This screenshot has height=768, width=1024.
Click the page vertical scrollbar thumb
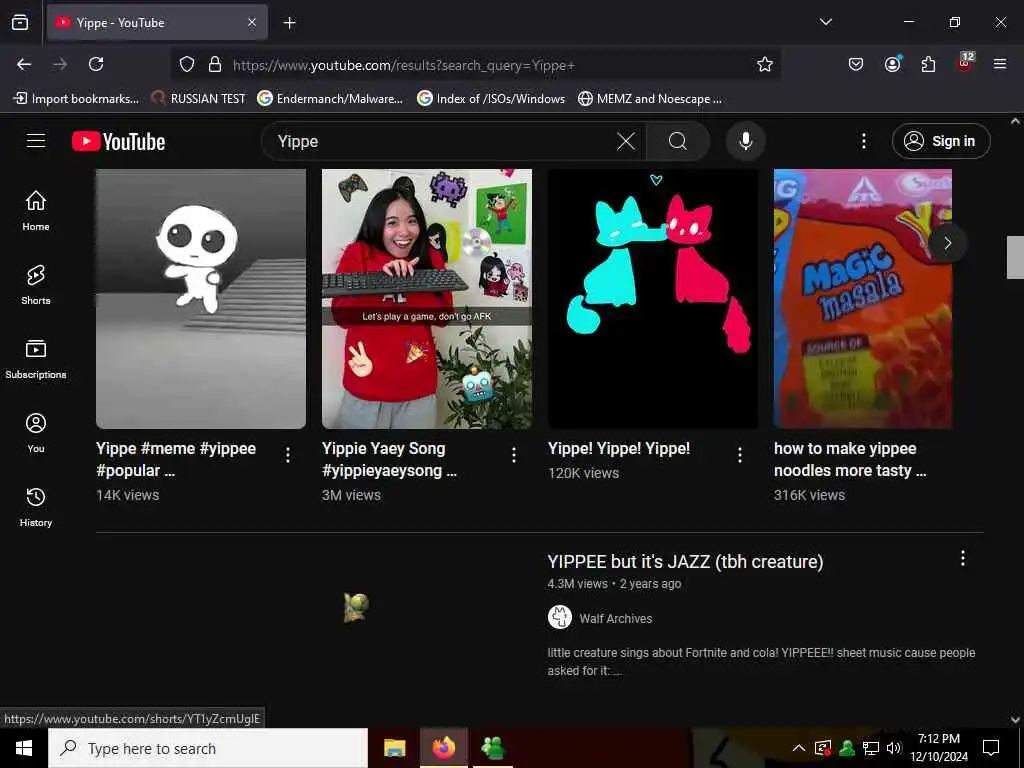pos(1015,257)
